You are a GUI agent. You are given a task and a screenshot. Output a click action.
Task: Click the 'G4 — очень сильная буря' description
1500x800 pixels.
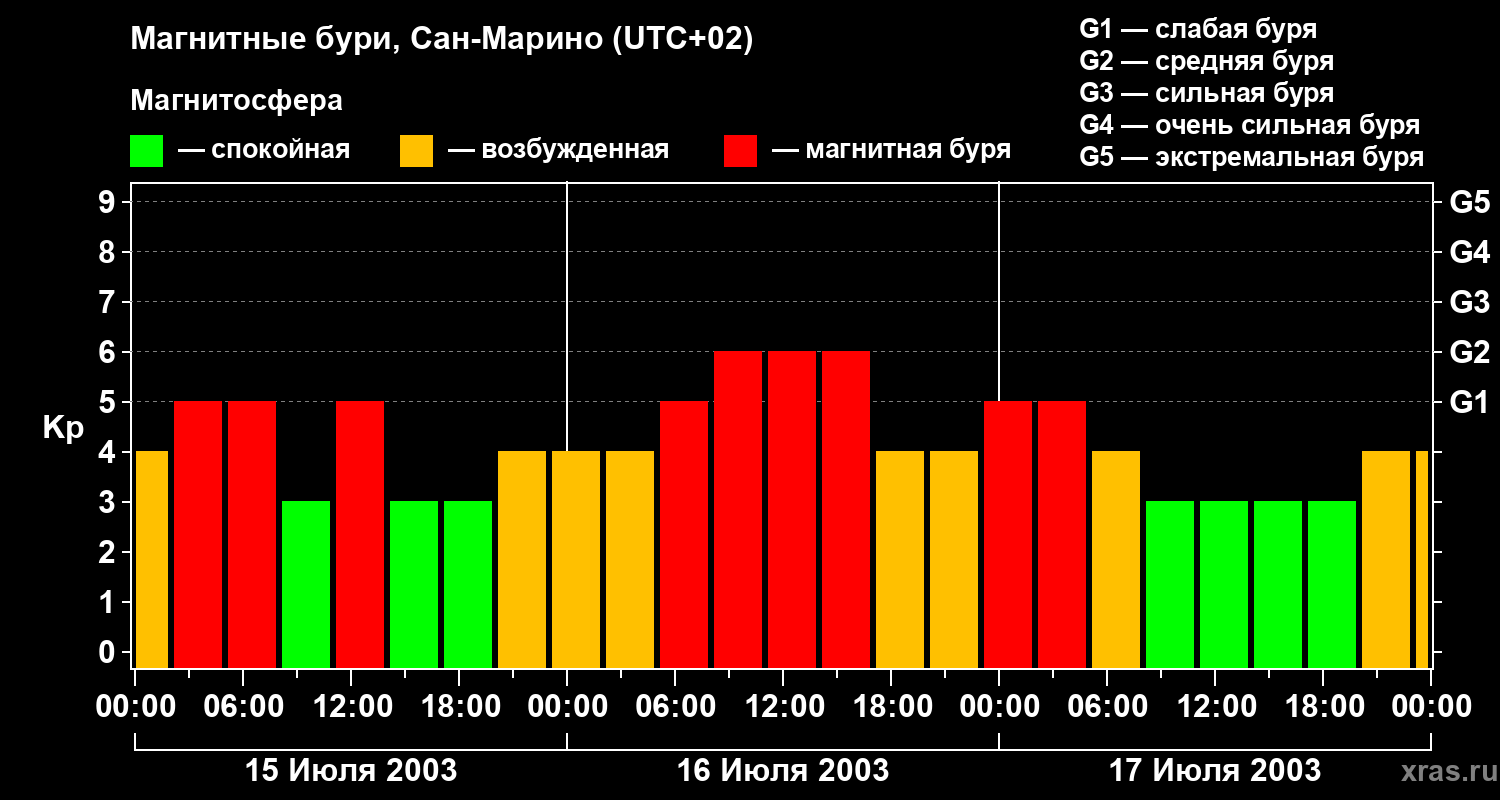1250,125
